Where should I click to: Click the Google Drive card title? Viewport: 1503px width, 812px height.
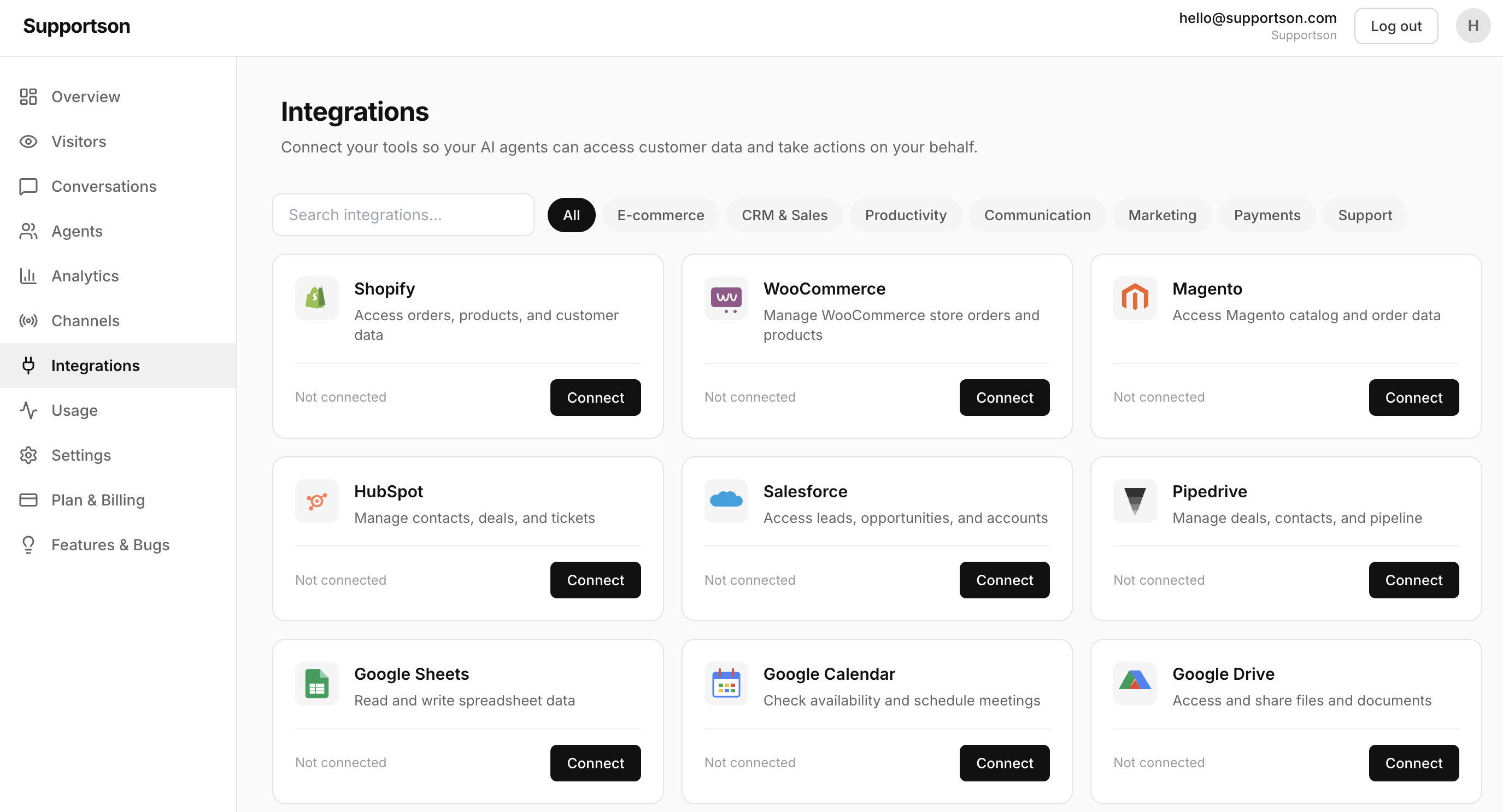coord(1223,674)
